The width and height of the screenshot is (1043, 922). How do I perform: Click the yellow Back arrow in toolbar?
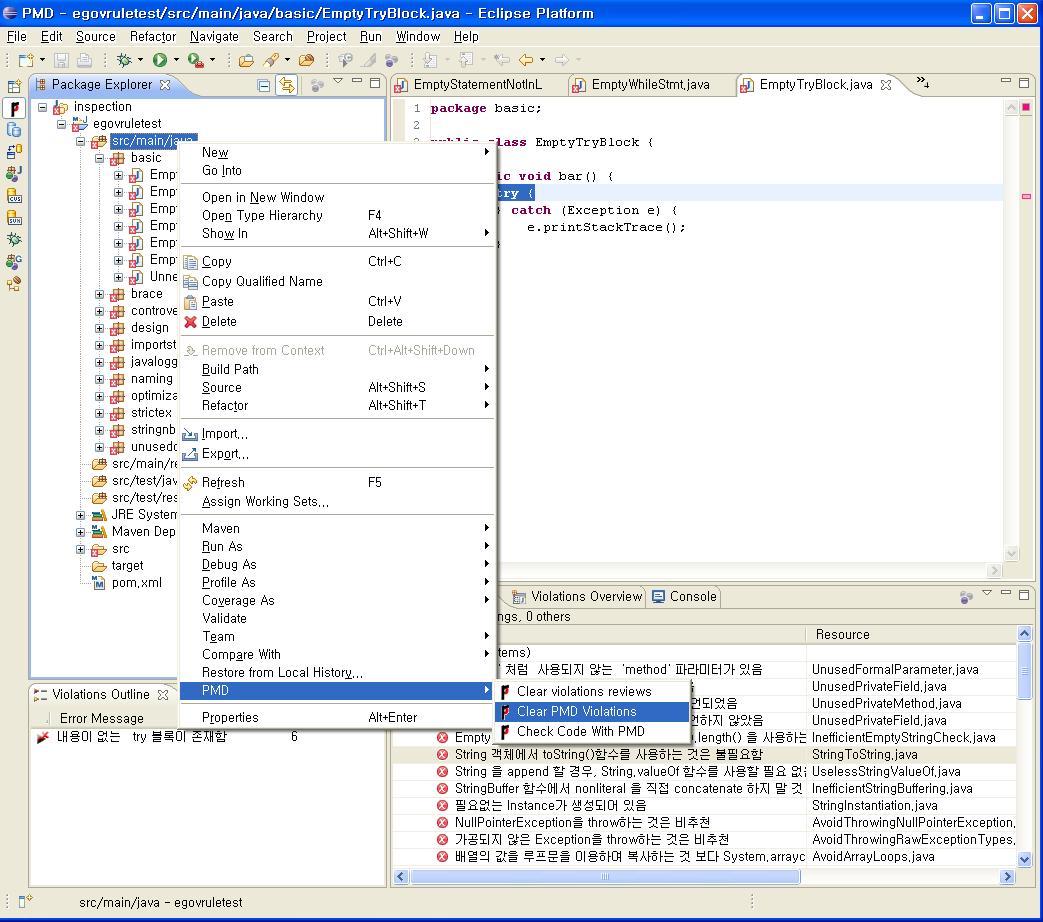click(525, 61)
